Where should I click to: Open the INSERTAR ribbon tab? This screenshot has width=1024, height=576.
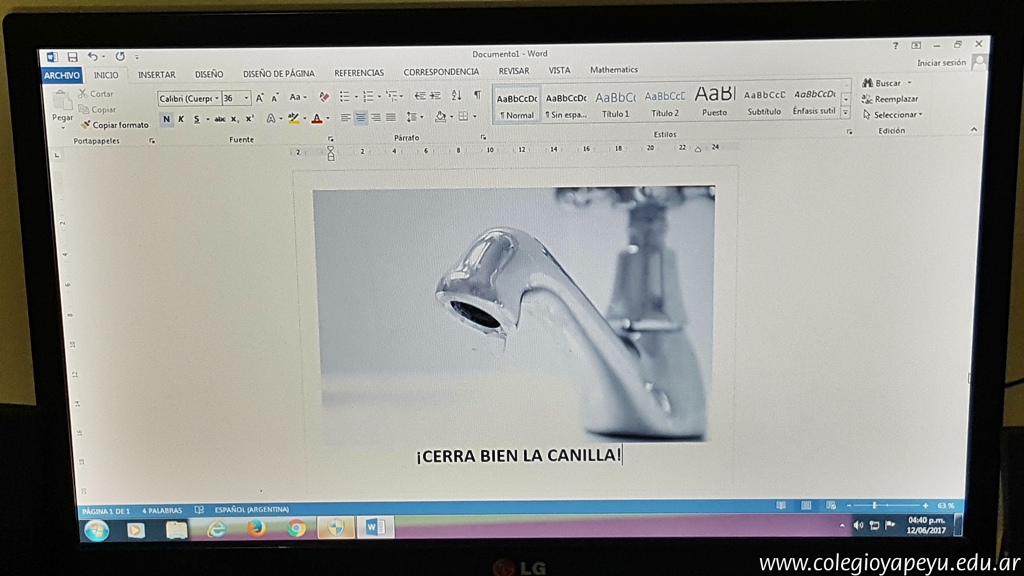pyautogui.click(x=156, y=75)
